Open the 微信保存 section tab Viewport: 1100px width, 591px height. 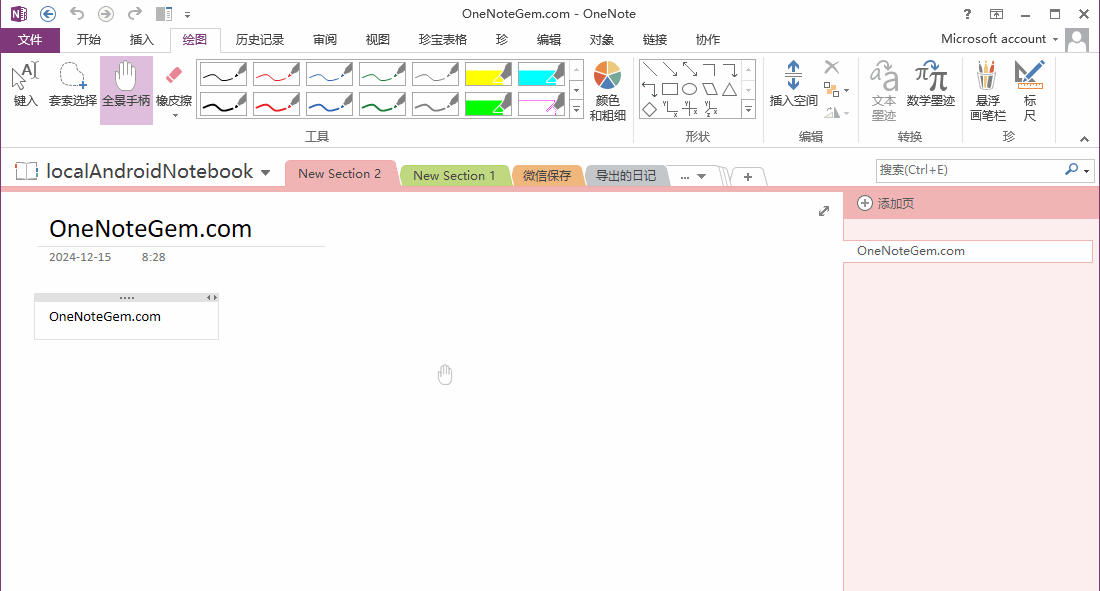coord(547,175)
